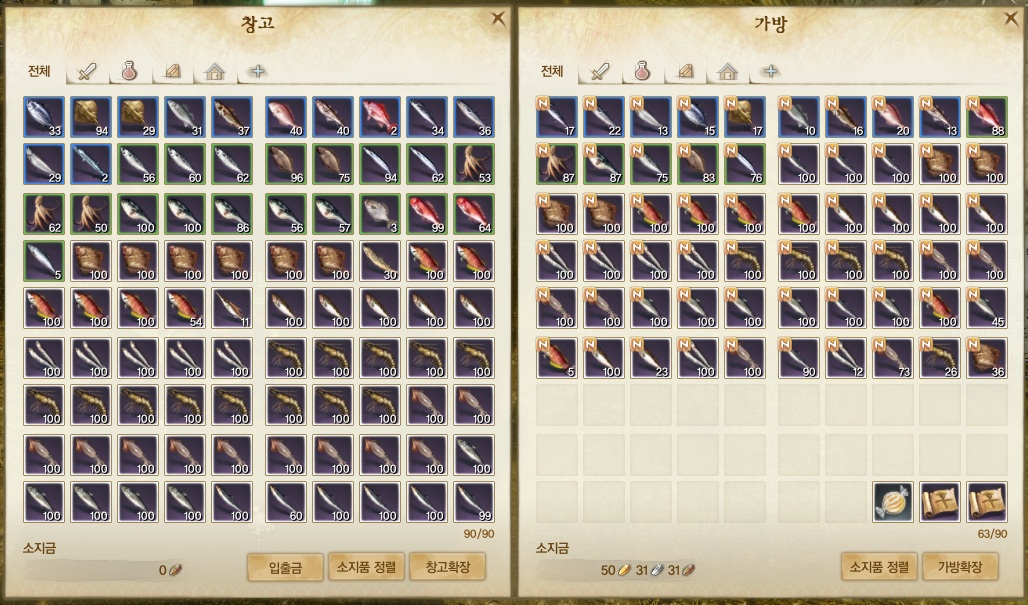Select the octopus stack of 53 in 창고
1028x605 pixels.
click(474, 164)
